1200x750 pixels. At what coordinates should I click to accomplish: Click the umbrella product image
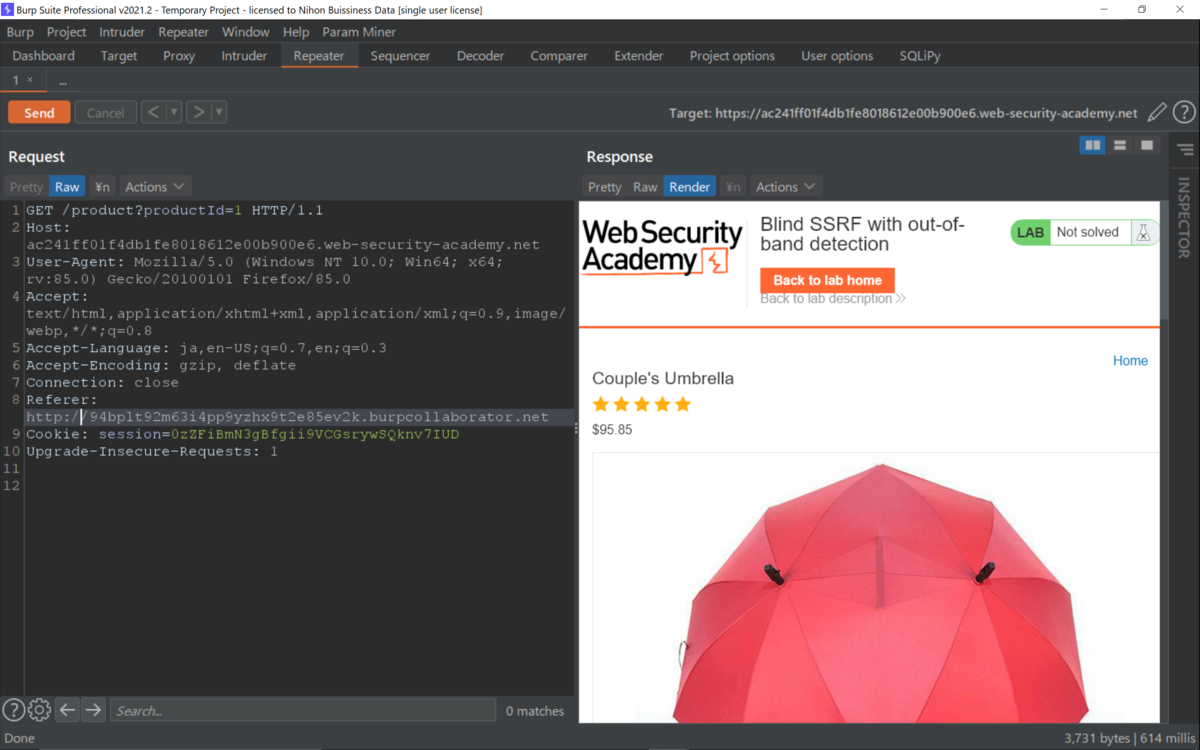(x=875, y=588)
